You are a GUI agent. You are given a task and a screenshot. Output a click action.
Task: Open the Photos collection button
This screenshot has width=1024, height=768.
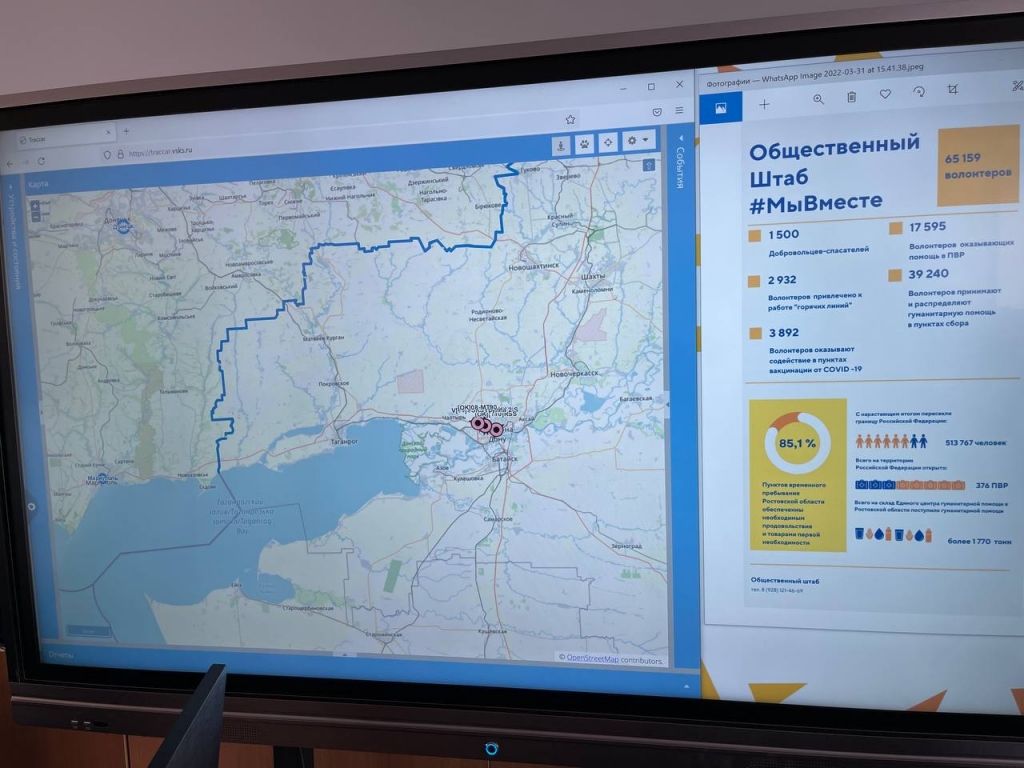coord(721,107)
